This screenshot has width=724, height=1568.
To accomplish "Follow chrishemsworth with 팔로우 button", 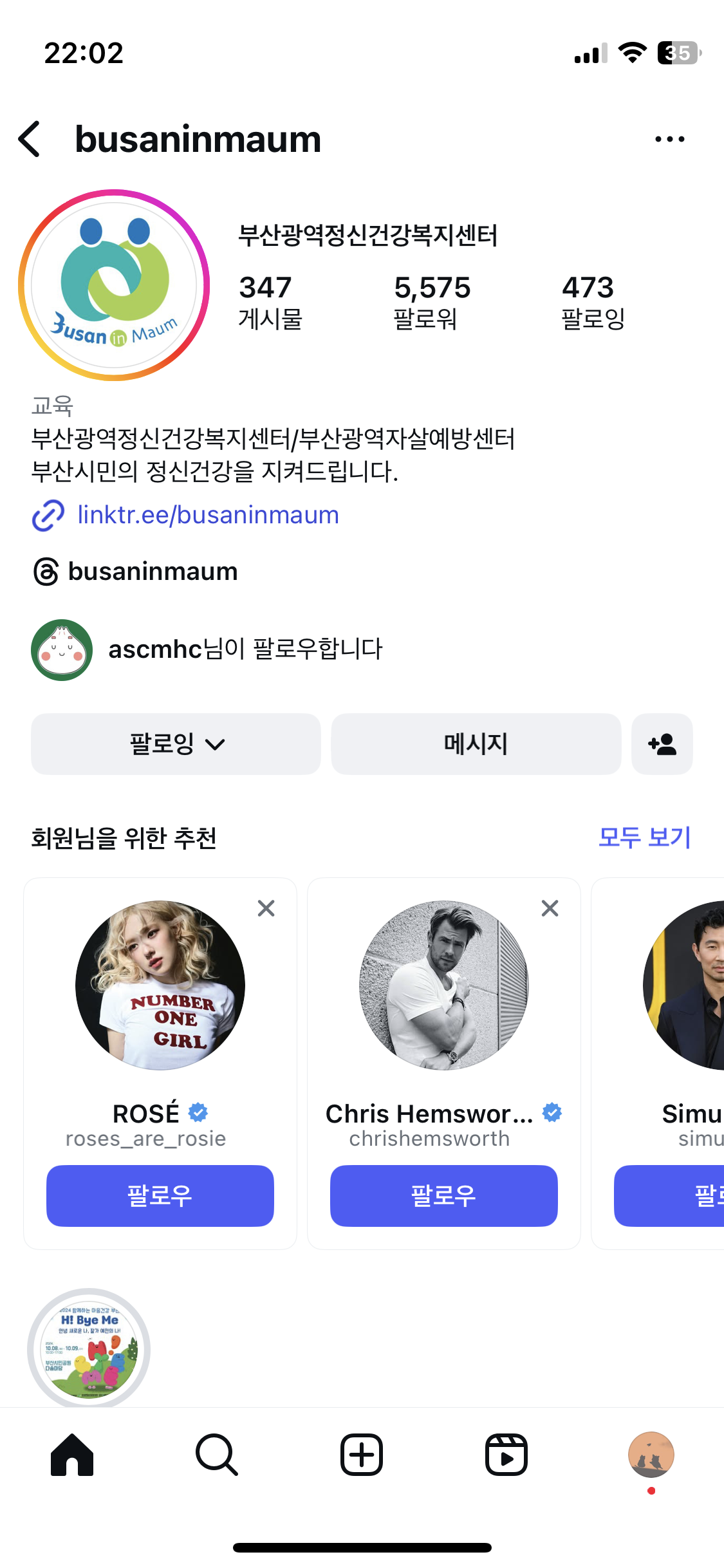I will 444,1195.
